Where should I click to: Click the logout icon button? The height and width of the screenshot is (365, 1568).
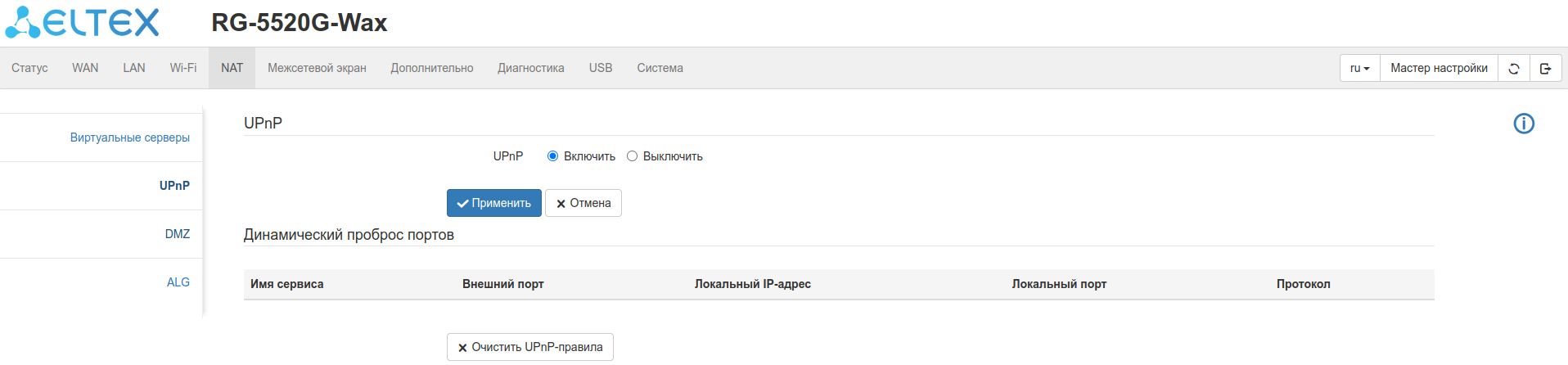(x=1545, y=69)
